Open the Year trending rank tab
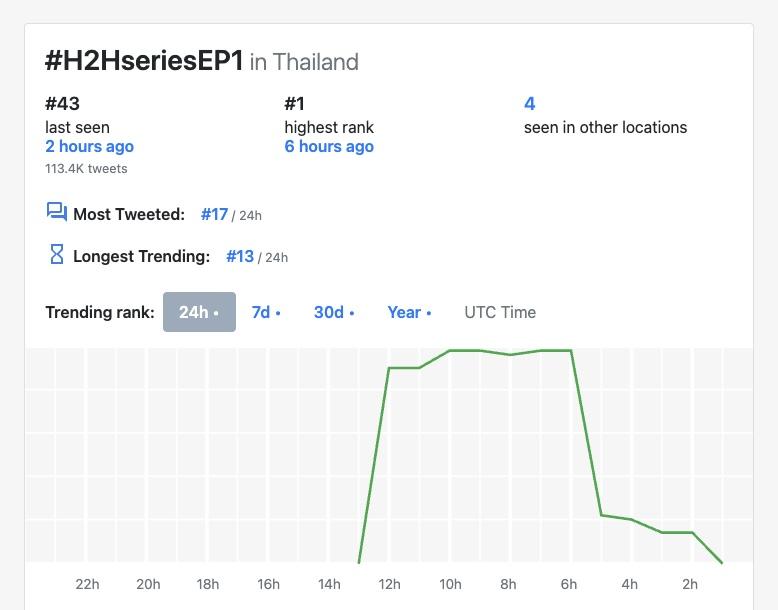Image resolution: width=778 pixels, height=610 pixels. 409,312
